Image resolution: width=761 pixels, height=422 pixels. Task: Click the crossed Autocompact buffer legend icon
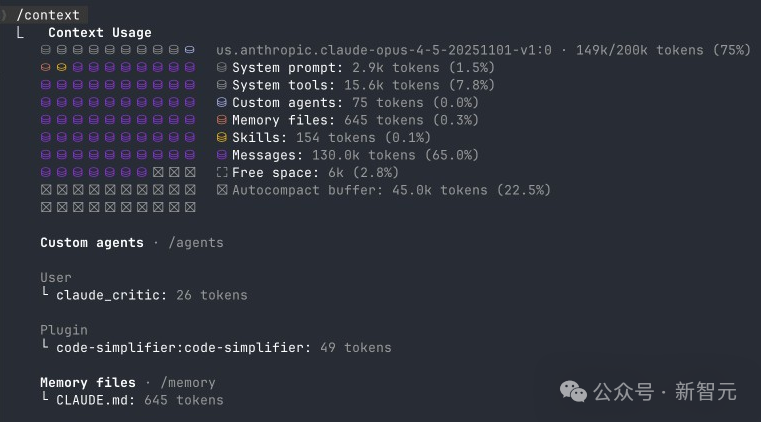[222, 190]
